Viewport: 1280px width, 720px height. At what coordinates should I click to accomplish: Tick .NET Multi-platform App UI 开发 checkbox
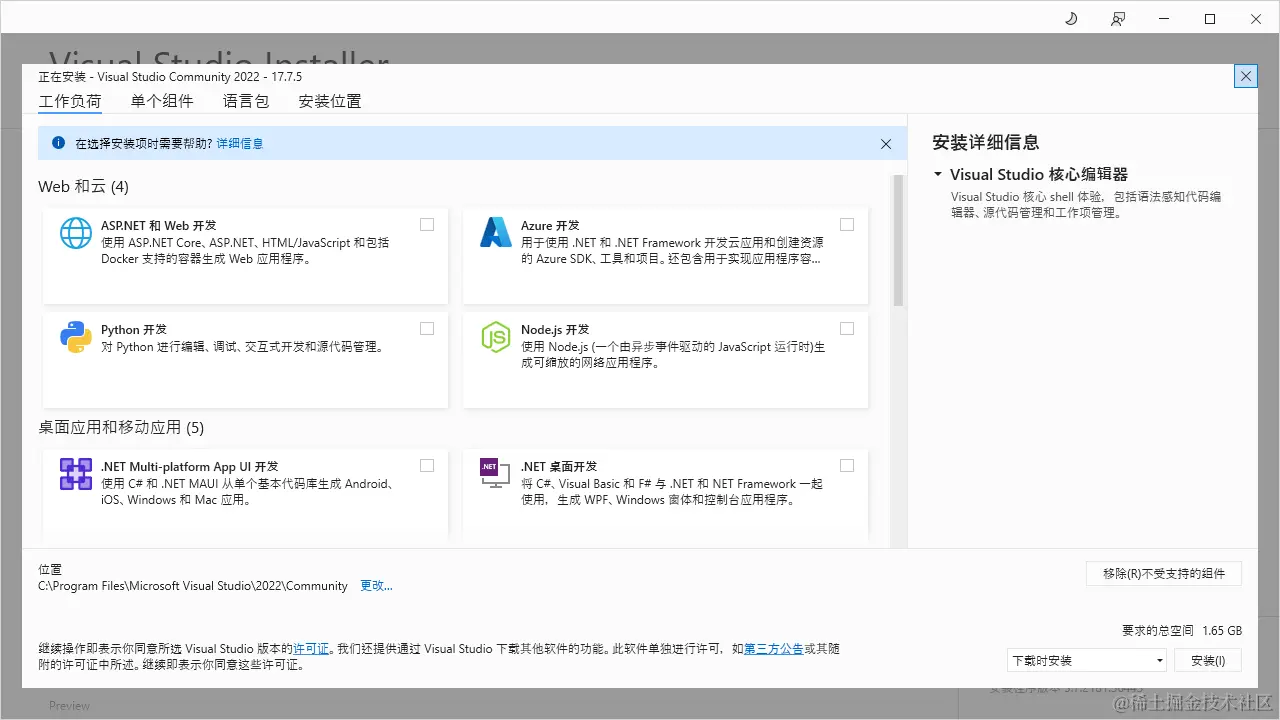(x=427, y=466)
